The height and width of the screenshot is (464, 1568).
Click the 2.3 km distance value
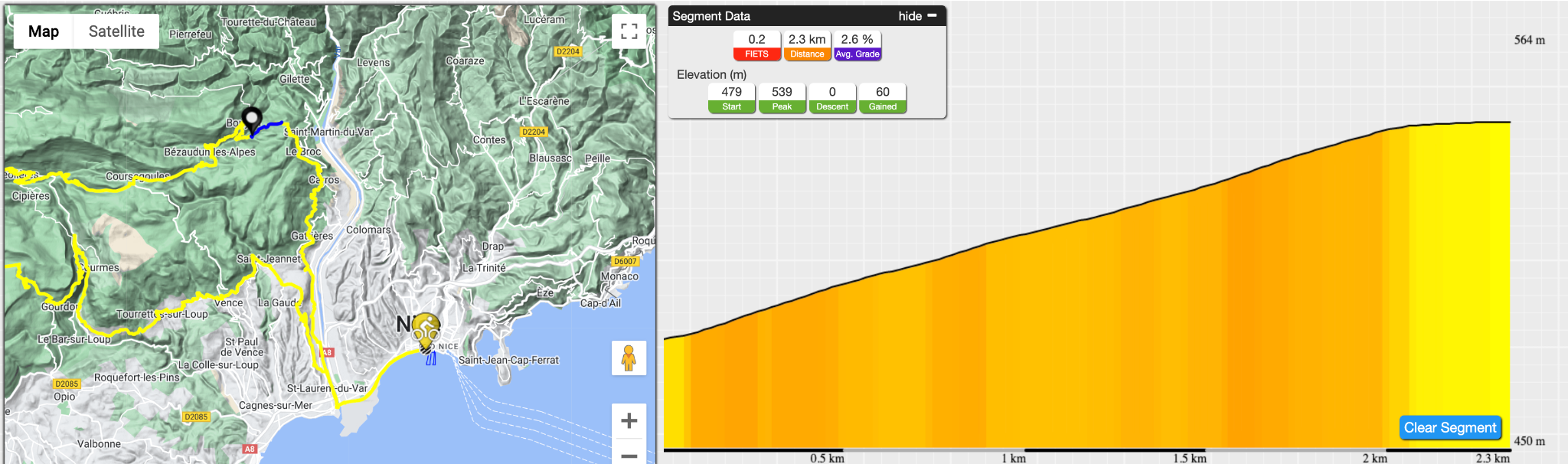click(807, 39)
